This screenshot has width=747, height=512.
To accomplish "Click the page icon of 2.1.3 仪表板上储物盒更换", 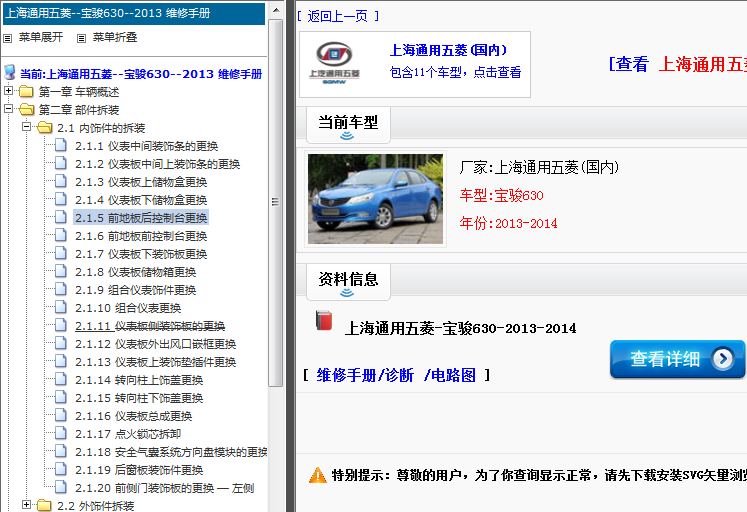I will click(x=61, y=181).
